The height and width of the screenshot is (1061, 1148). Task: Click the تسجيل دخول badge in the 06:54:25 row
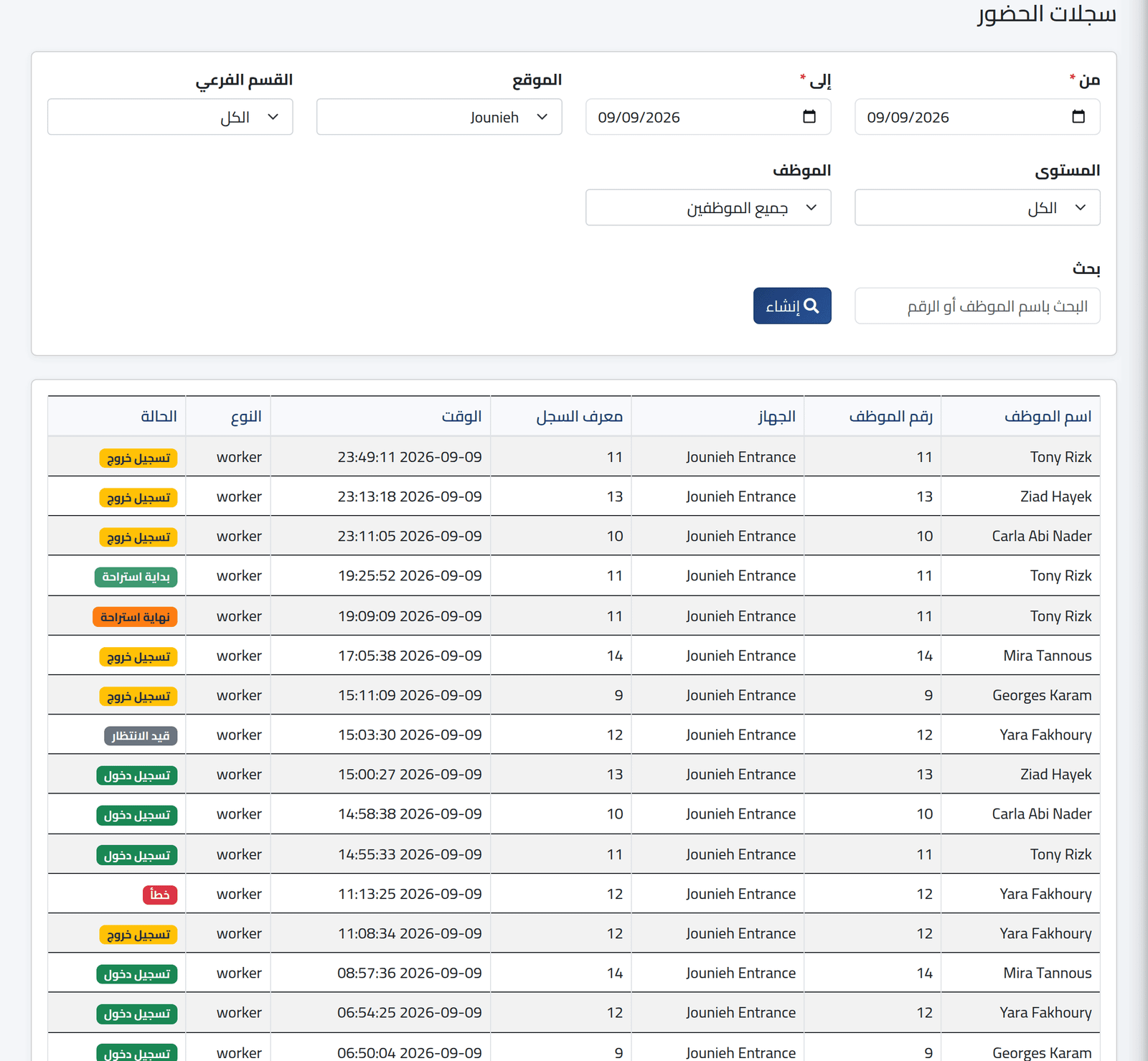[x=136, y=1013]
